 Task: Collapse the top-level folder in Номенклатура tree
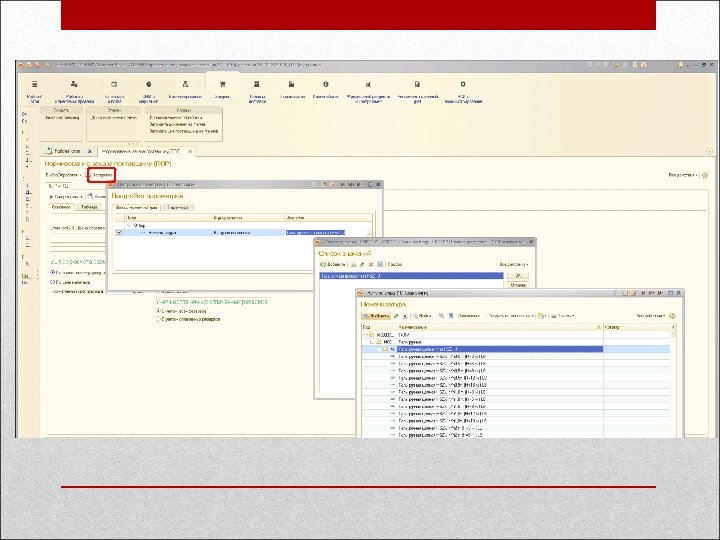point(365,335)
